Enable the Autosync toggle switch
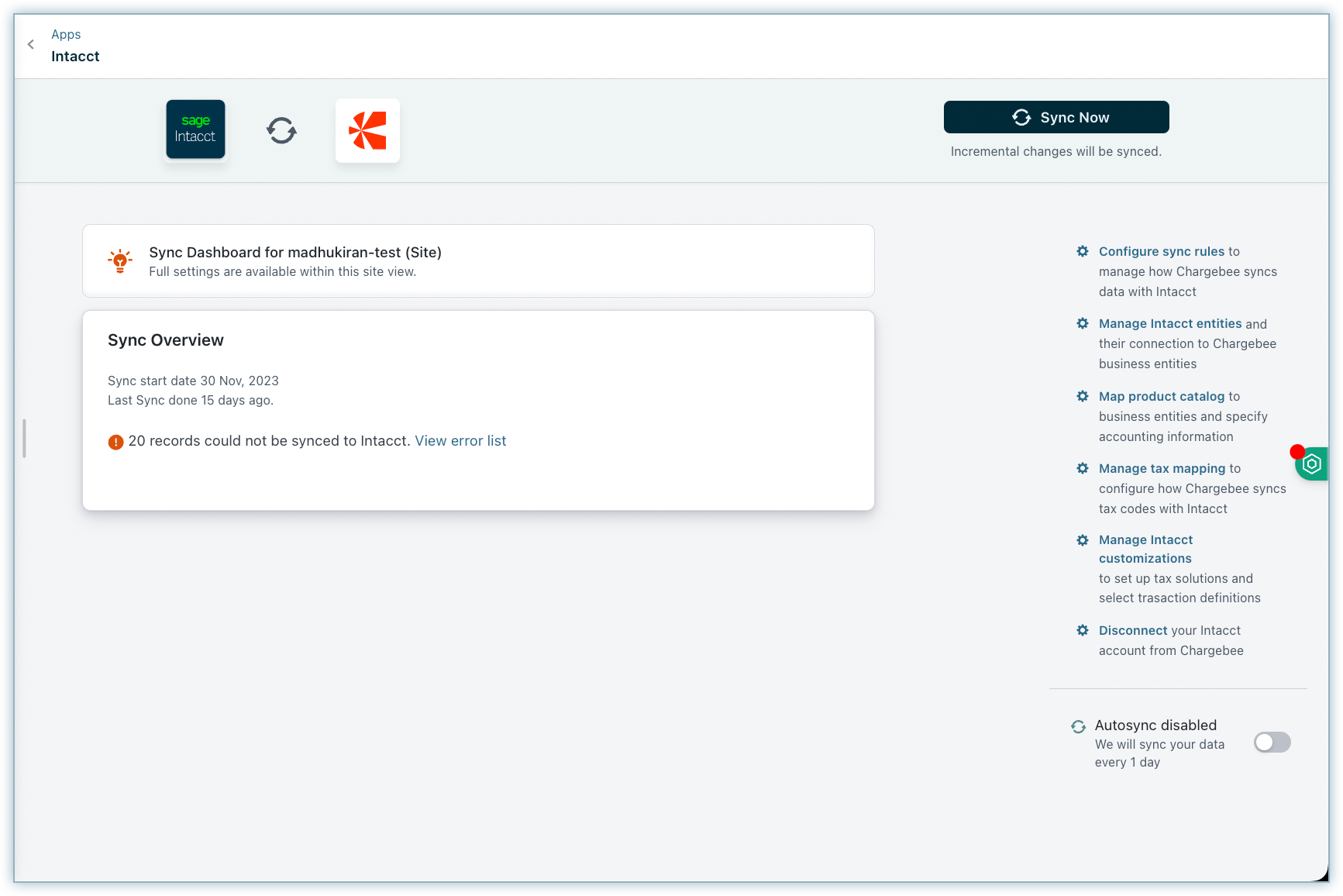This screenshot has height=896, width=1343. click(1272, 743)
